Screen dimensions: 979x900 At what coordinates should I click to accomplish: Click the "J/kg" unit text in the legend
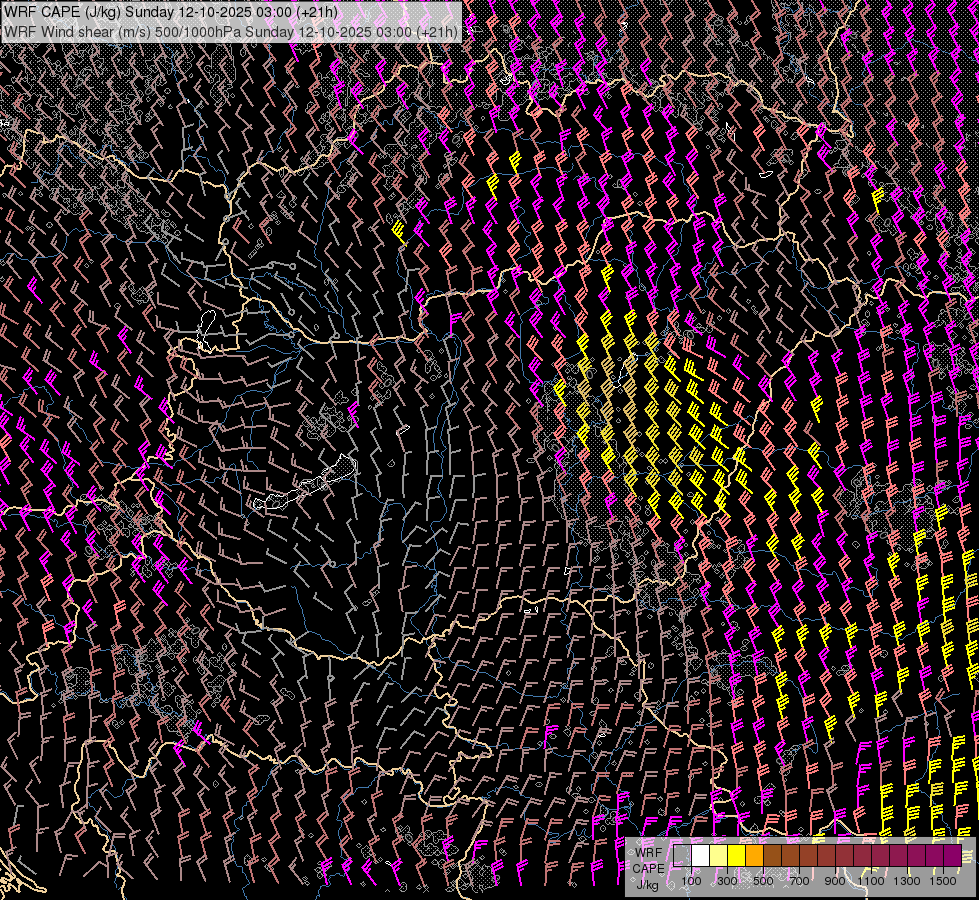[648, 884]
